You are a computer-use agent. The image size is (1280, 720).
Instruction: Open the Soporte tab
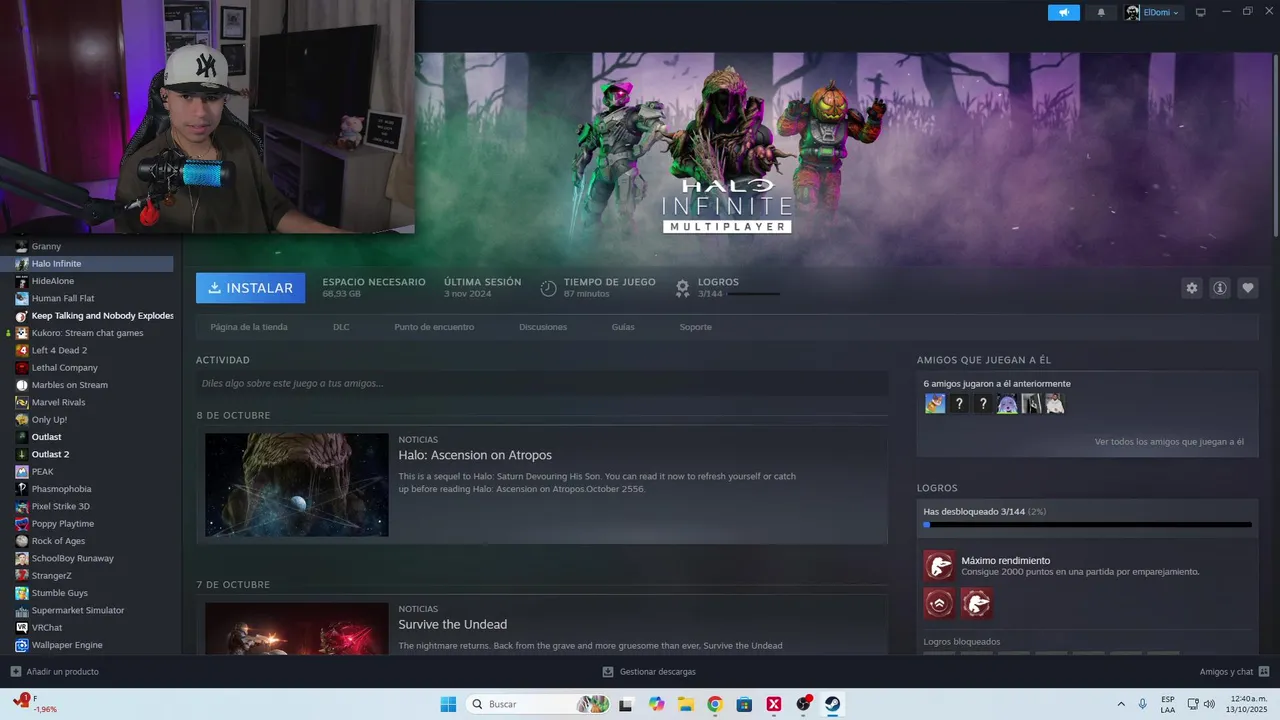tap(696, 327)
